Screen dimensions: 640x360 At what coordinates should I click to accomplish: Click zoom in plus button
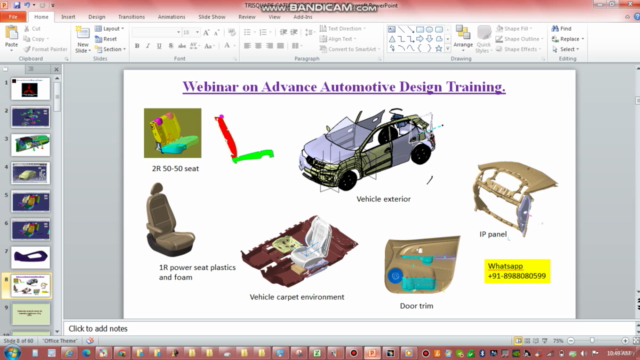pos(625,340)
